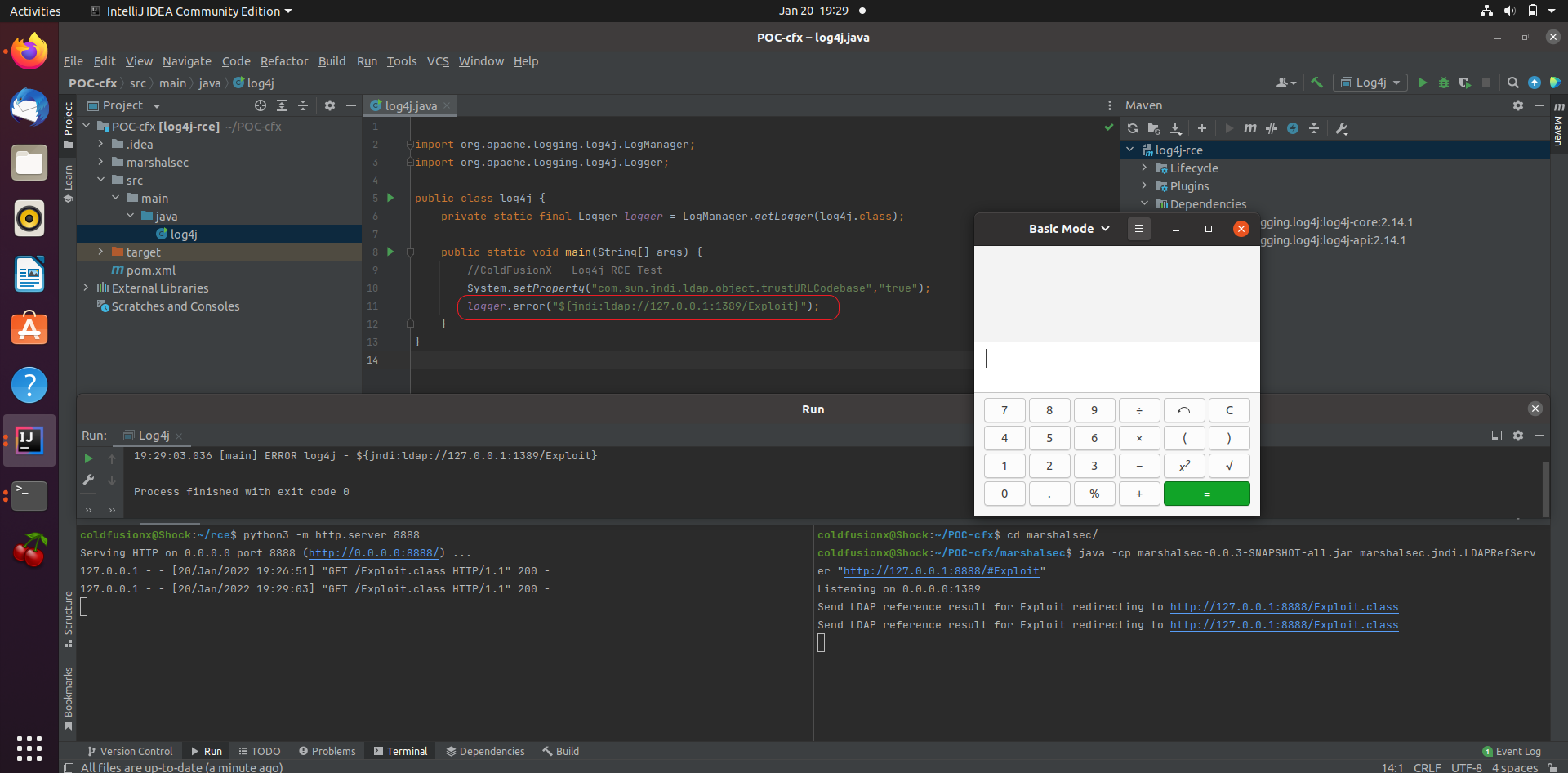Click calculator C clear button
Viewport: 1568px width, 773px height.
pos(1229,410)
